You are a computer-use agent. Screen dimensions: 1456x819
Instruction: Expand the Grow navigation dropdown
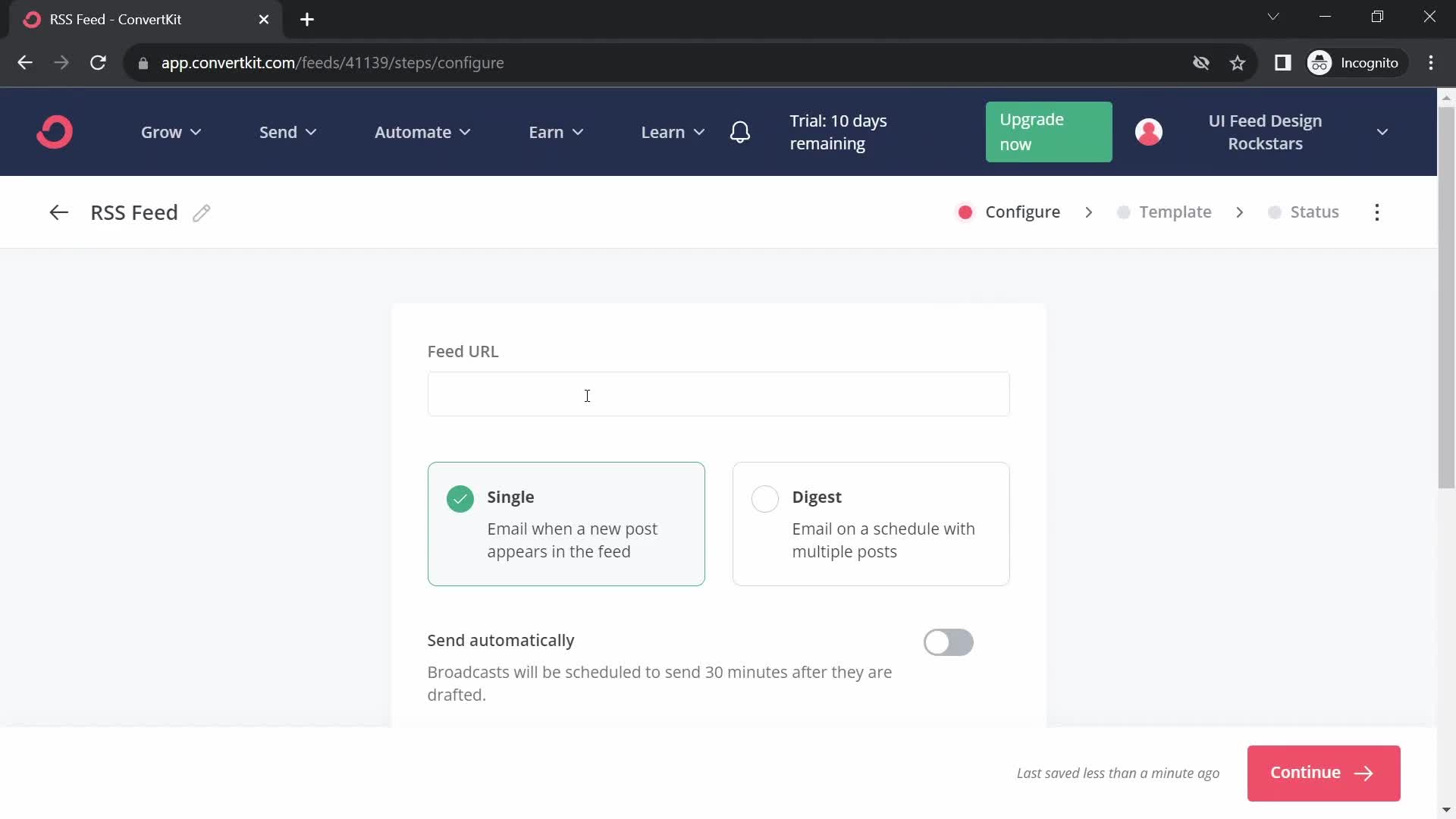pyautogui.click(x=171, y=132)
